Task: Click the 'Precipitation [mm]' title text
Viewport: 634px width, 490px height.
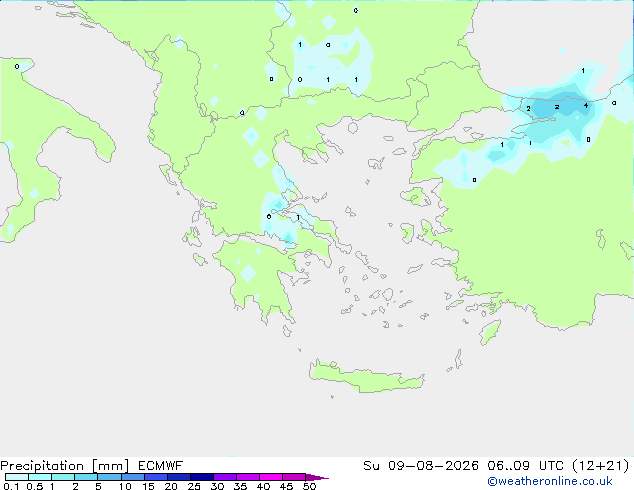Action: click(x=65, y=466)
